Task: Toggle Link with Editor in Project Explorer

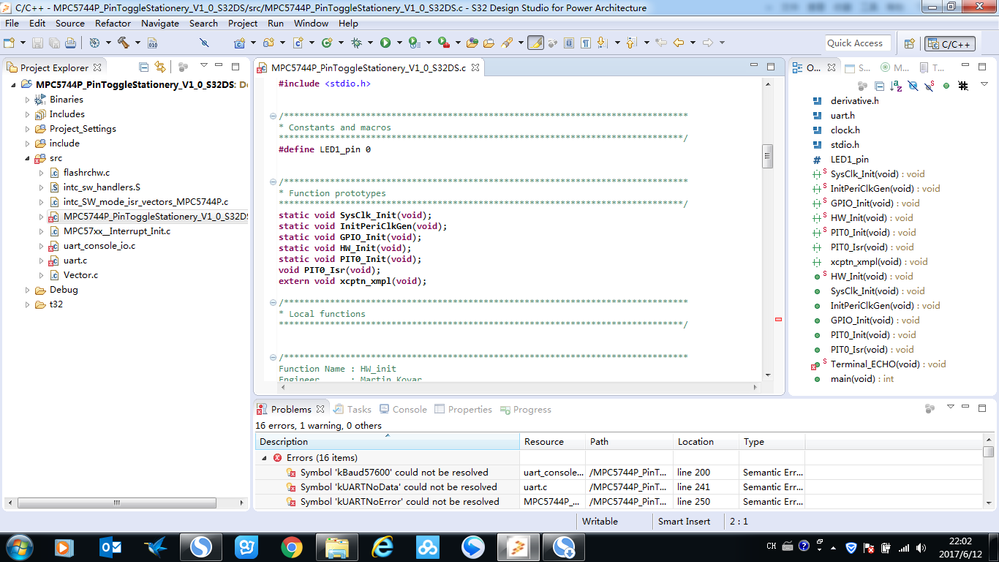Action: point(160,67)
